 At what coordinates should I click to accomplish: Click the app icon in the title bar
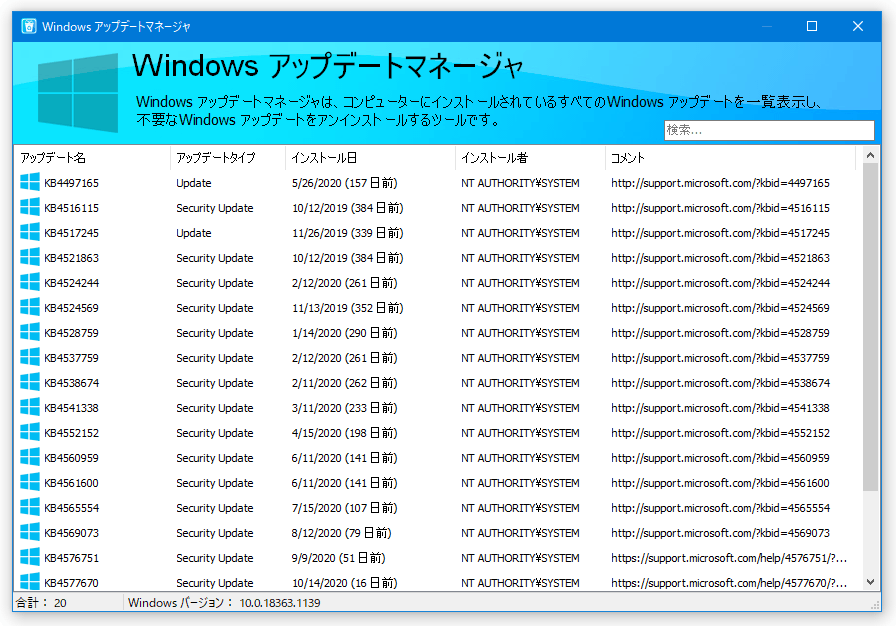click(29, 26)
